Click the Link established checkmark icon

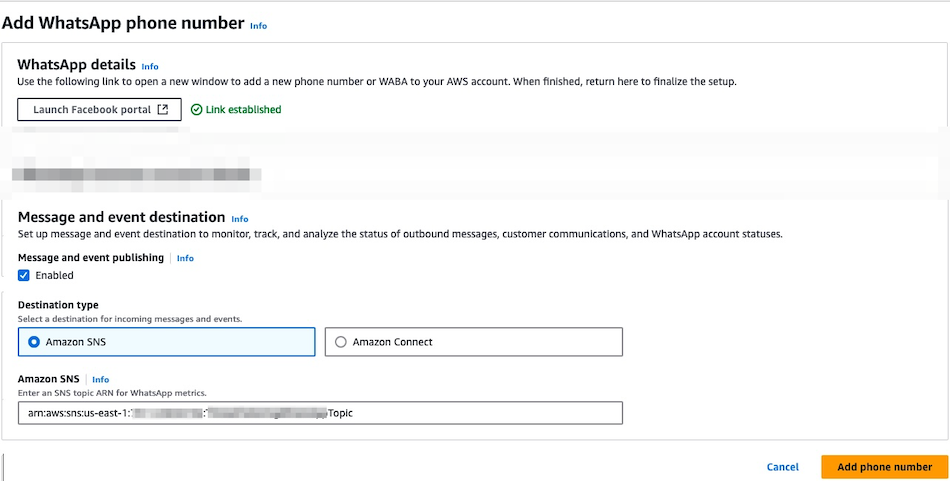(x=196, y=110)
